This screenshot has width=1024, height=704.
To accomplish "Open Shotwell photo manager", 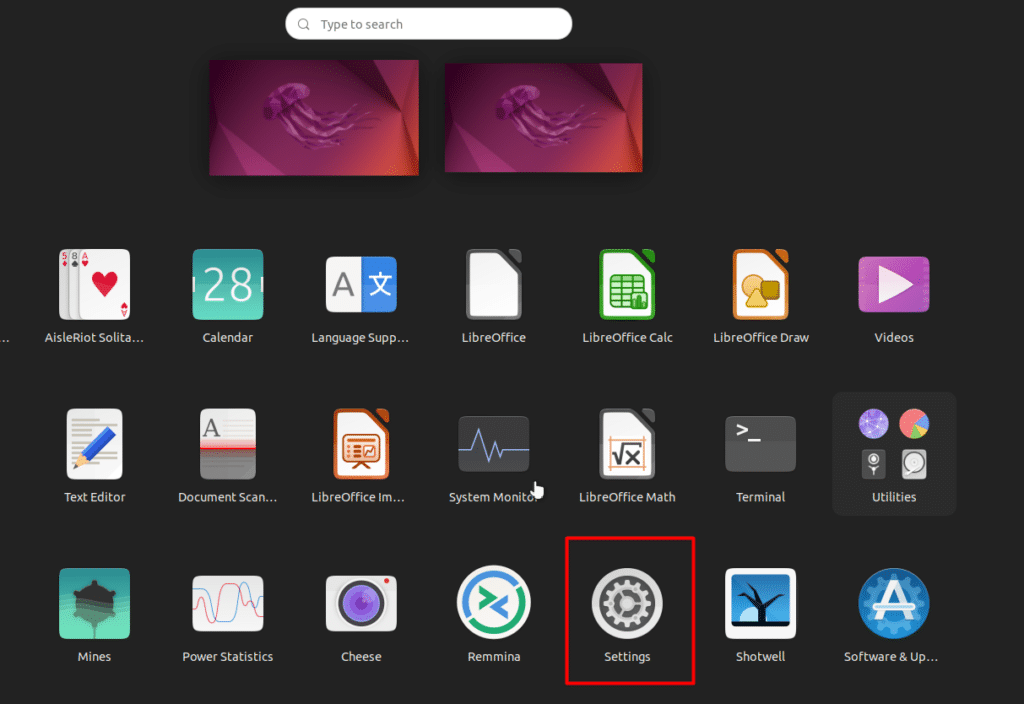I will point(760,603).
